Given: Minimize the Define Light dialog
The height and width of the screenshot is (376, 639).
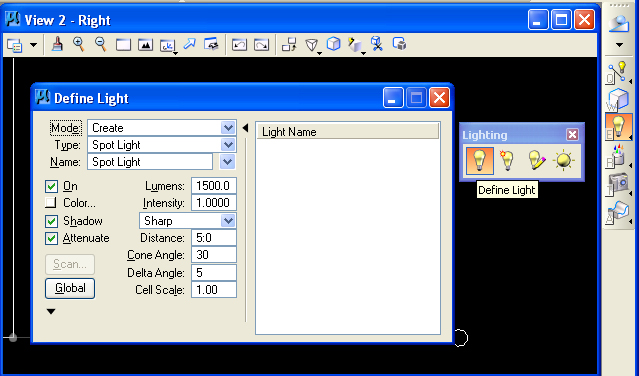Looking at the screenshot, I should point(393,98).
